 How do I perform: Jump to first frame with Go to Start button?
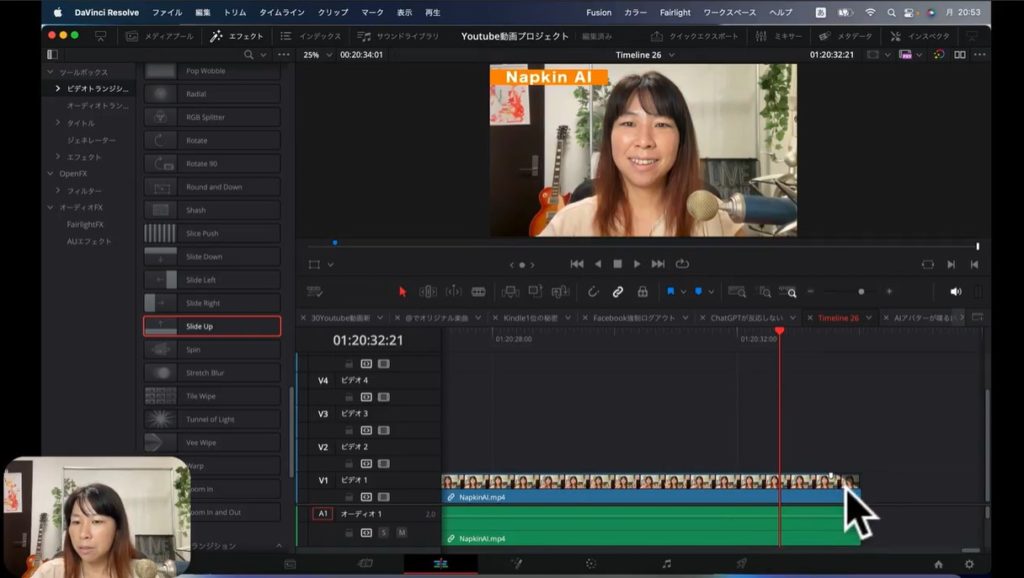[x=577, y=264]
